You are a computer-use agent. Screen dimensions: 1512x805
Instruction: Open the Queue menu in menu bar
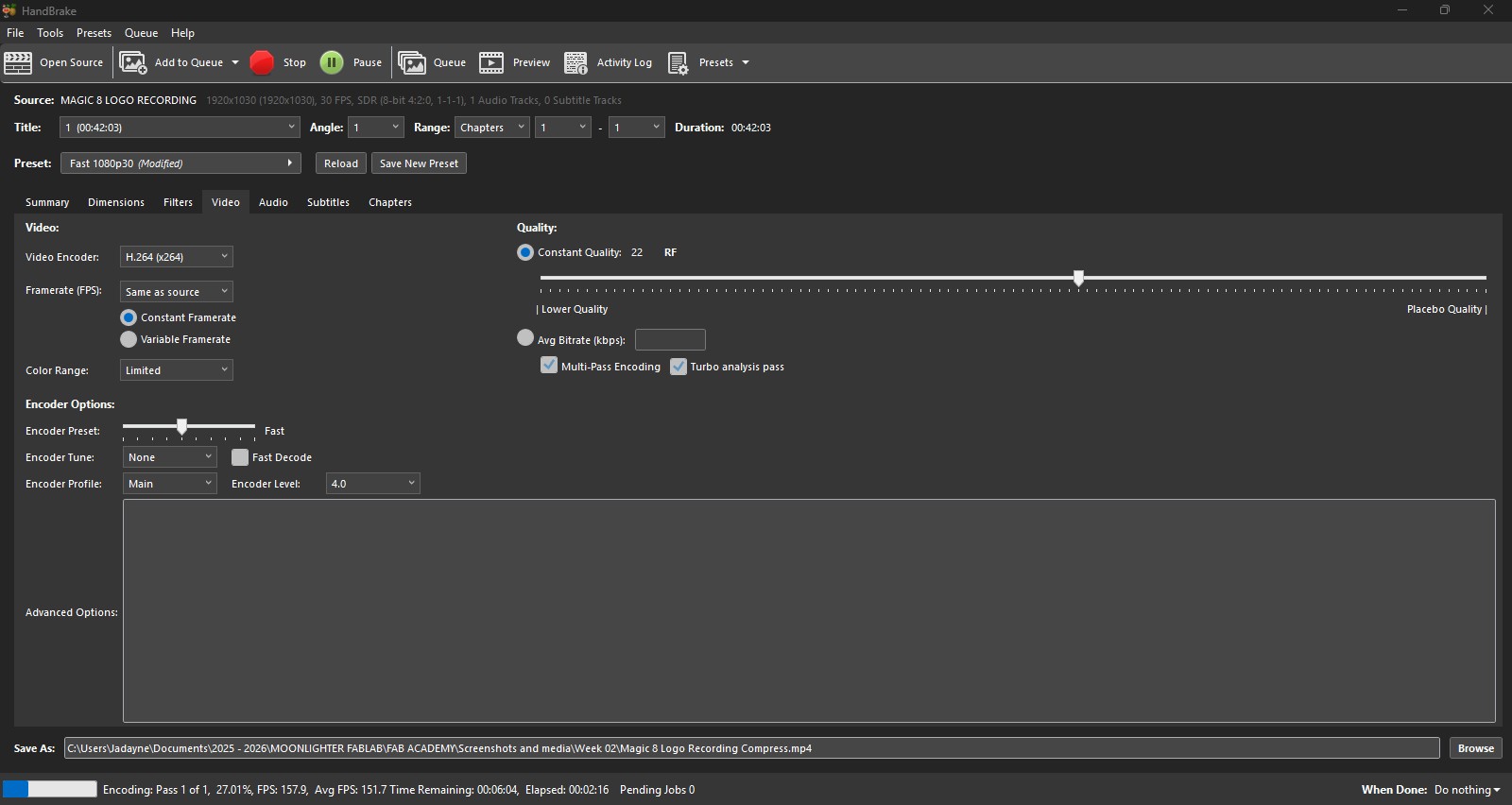141,33
